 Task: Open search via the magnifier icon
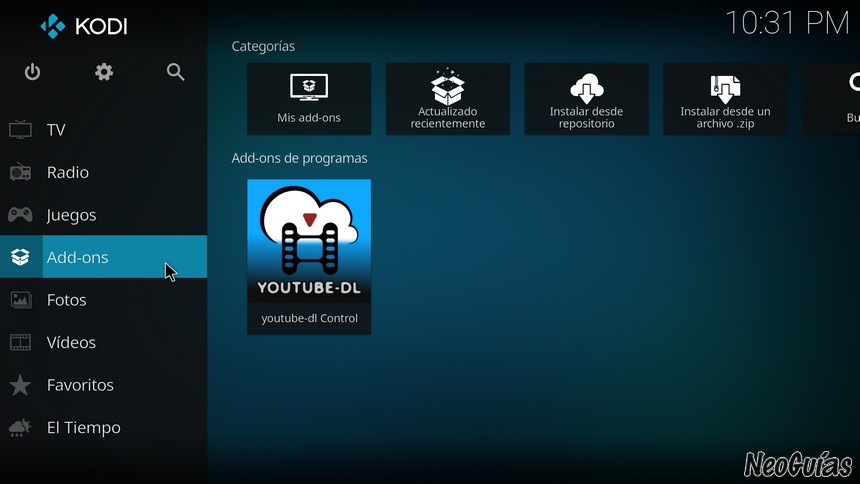(176, 72)
